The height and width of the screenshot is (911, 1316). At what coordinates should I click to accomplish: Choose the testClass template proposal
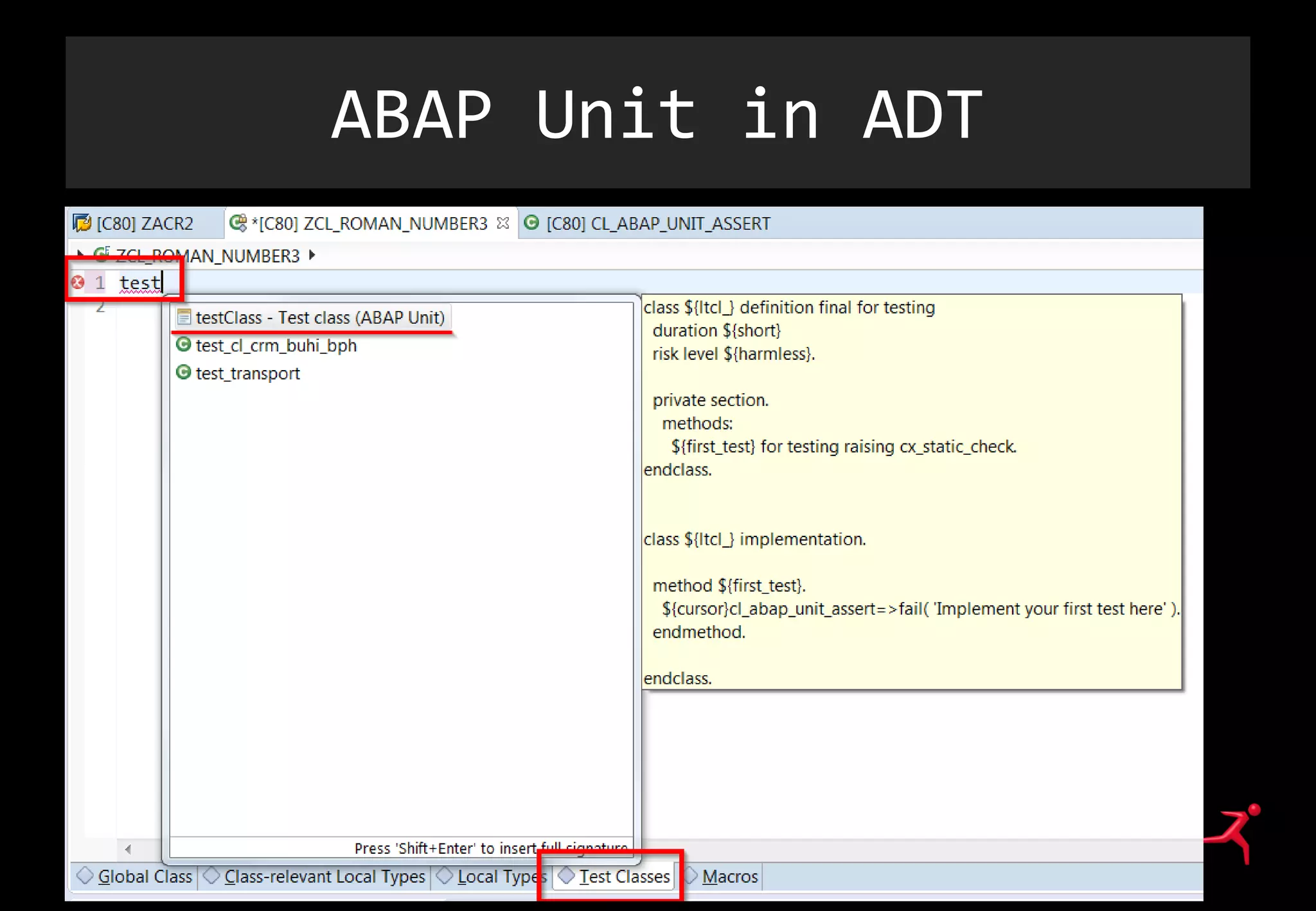coord(313,317)
